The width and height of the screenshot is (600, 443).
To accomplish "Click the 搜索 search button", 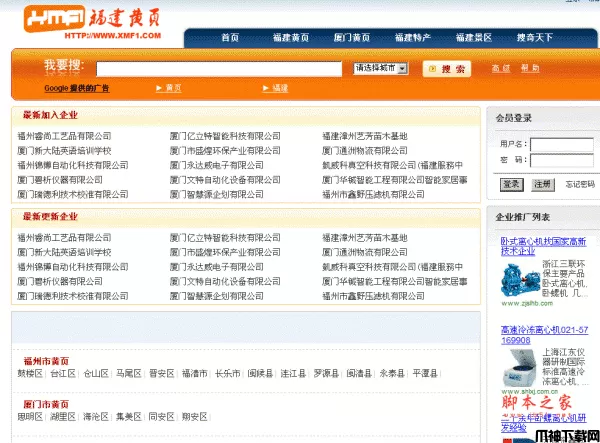I will tap(447, 69).
